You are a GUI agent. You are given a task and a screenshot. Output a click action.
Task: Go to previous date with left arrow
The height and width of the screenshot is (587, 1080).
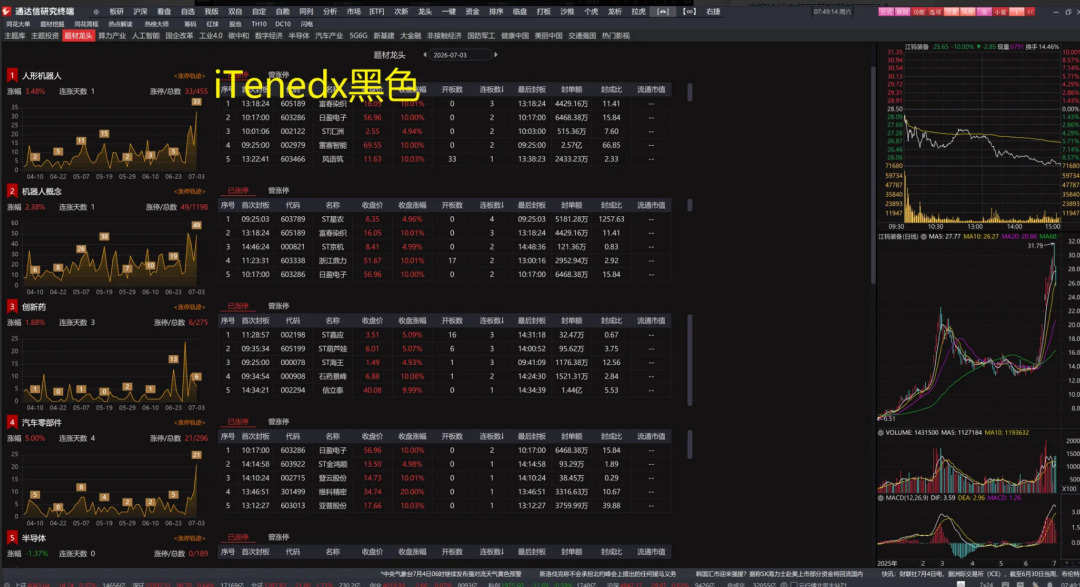(x=425, y=54)
